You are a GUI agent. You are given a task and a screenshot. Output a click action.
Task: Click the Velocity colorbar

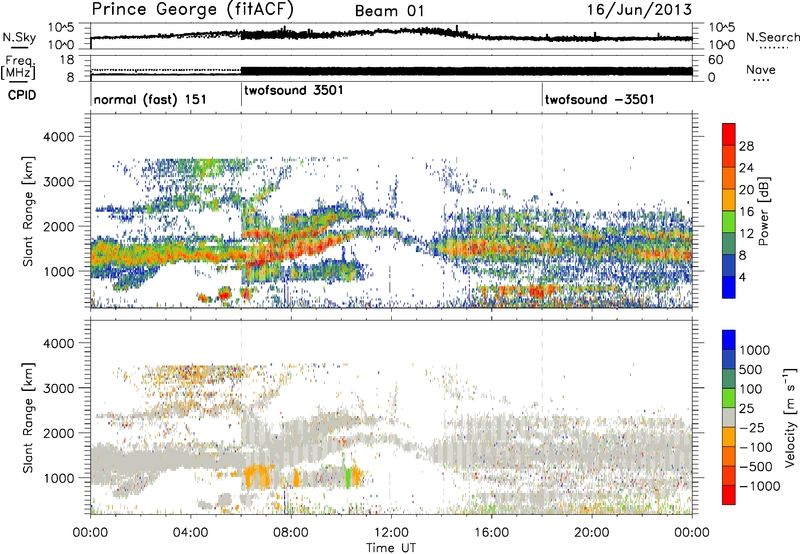click(x=729, y=417)
